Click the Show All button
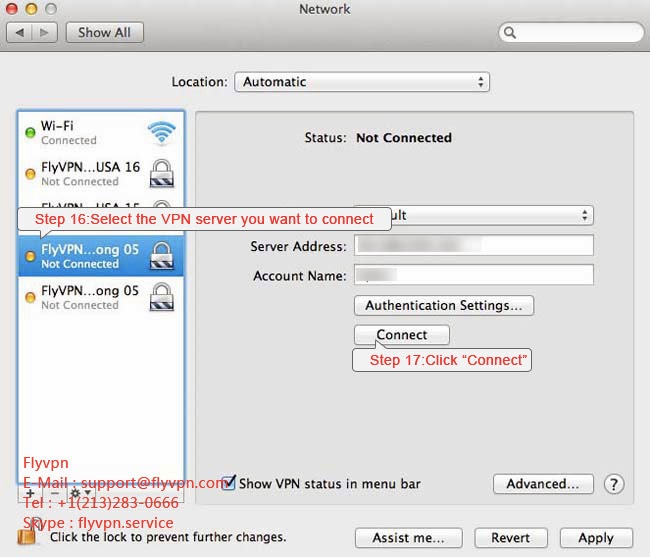Viewport: 650px width, 557px height. coord(104,32)
